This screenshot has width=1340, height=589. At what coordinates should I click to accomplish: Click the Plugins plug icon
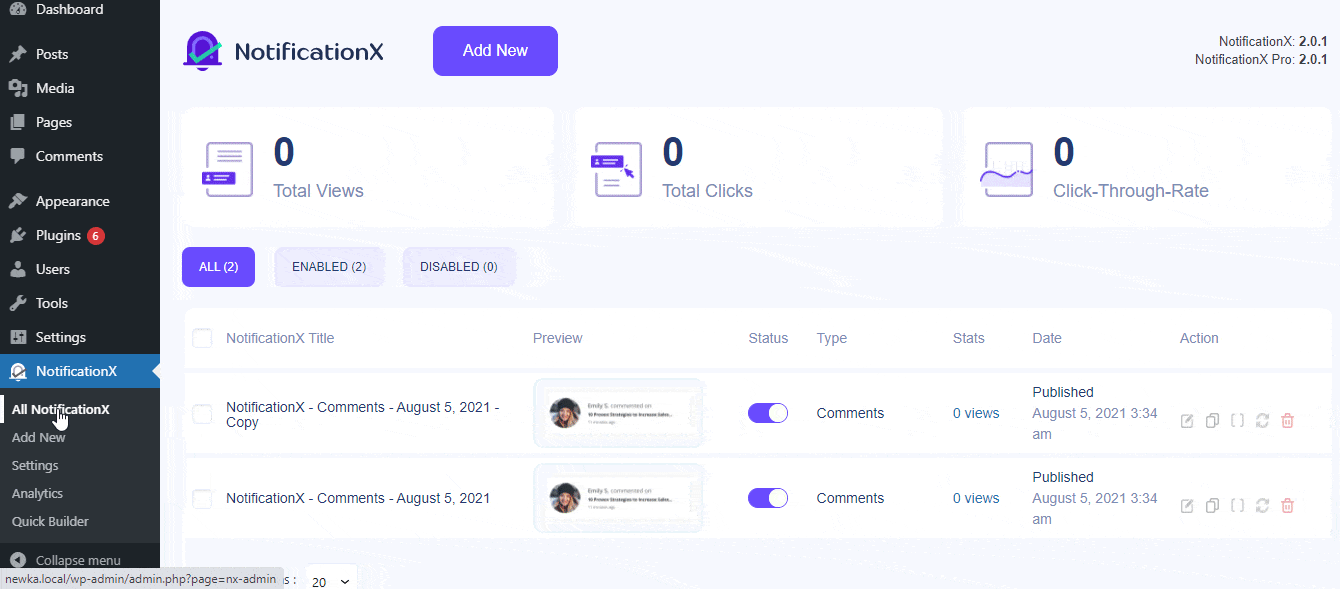tap(17, 235)
